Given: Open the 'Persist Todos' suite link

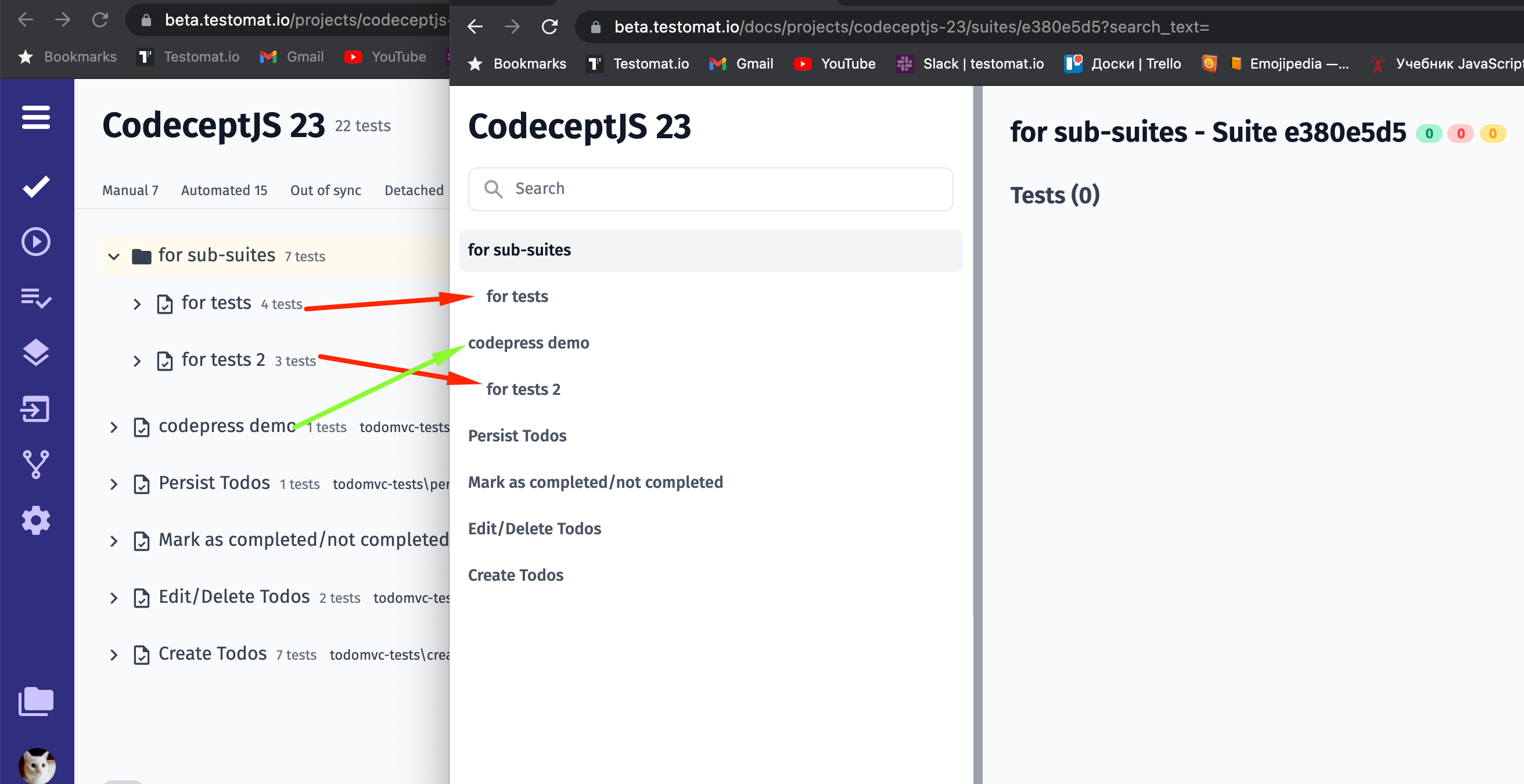Looking at the screenshot, I should point(517,436).
